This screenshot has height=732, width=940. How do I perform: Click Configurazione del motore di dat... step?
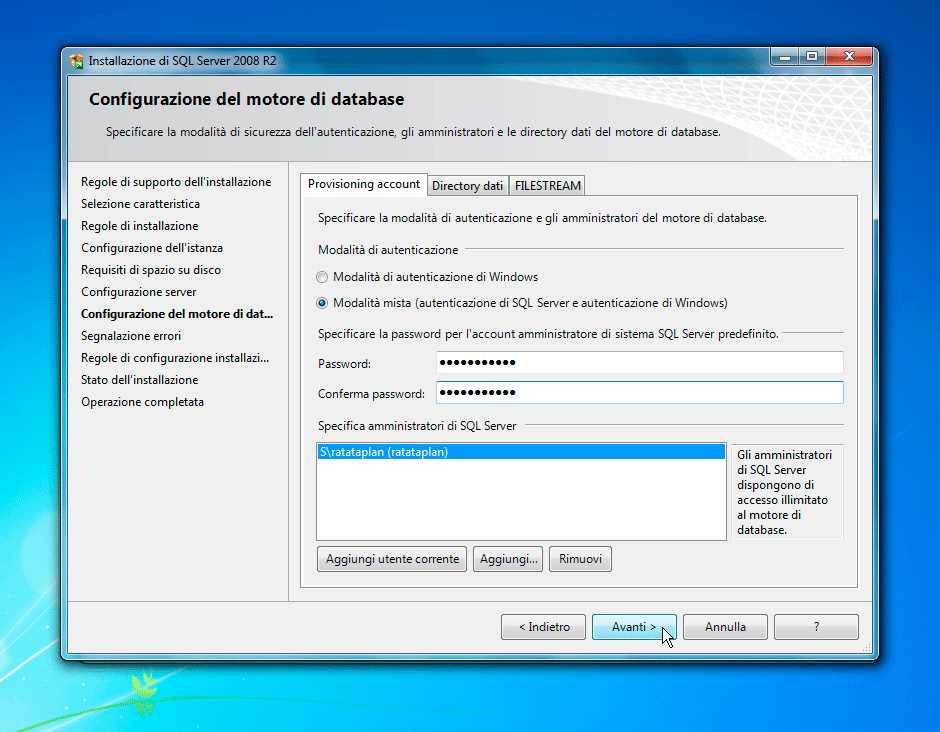[x=177, y=314]
